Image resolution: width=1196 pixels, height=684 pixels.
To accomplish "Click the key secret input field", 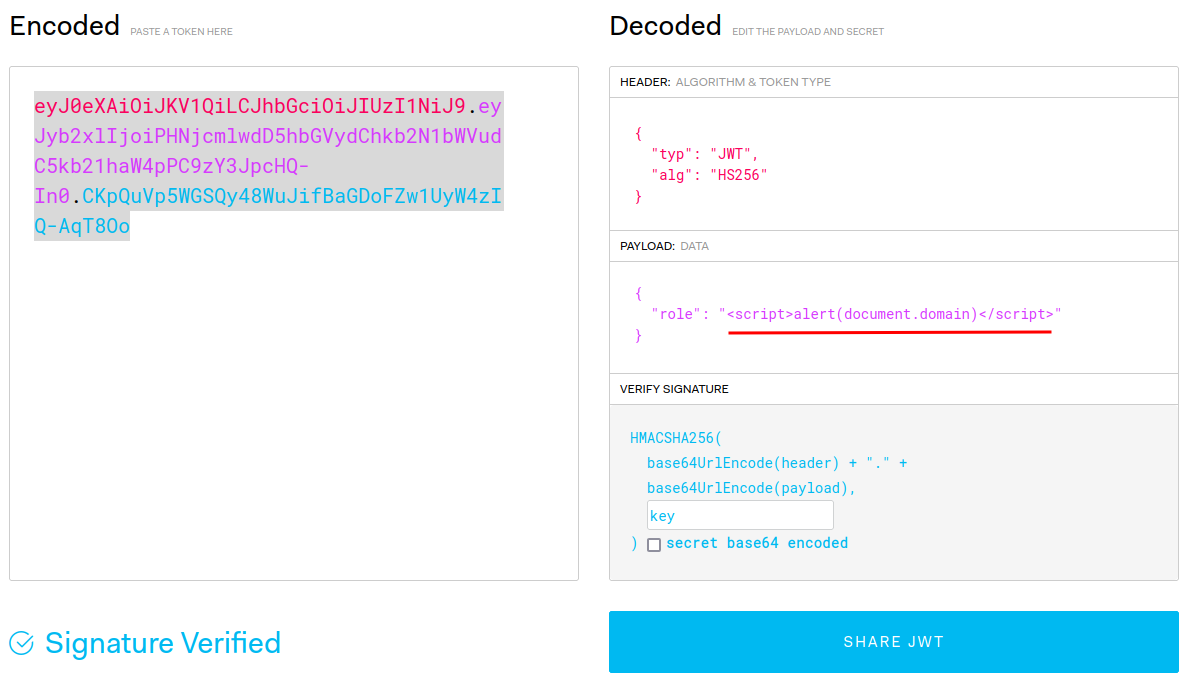I will pos(740,515).
